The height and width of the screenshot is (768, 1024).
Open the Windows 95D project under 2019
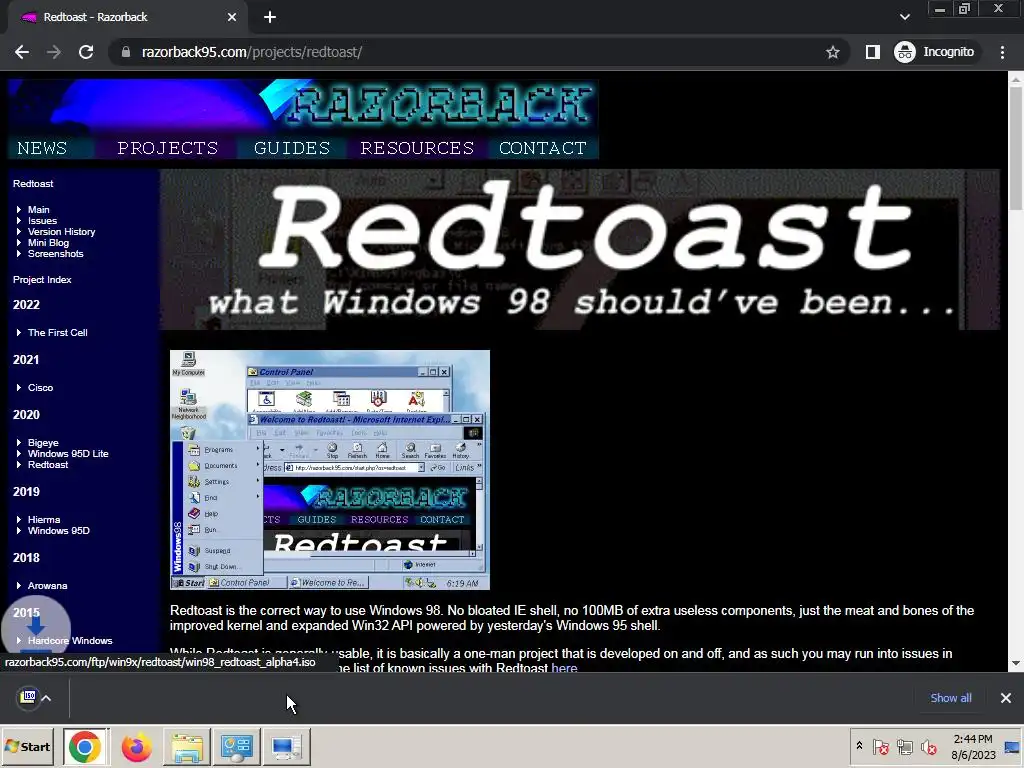[x=59, y=531]
